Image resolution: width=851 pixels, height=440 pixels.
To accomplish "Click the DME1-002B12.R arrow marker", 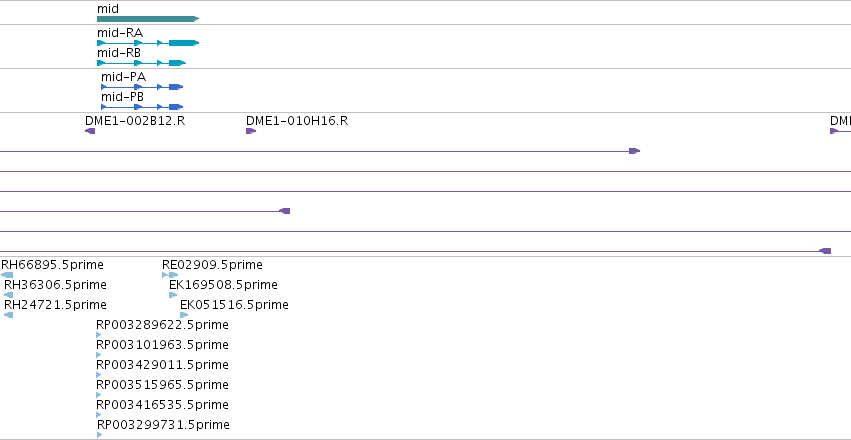I will [x=90, y=131].
